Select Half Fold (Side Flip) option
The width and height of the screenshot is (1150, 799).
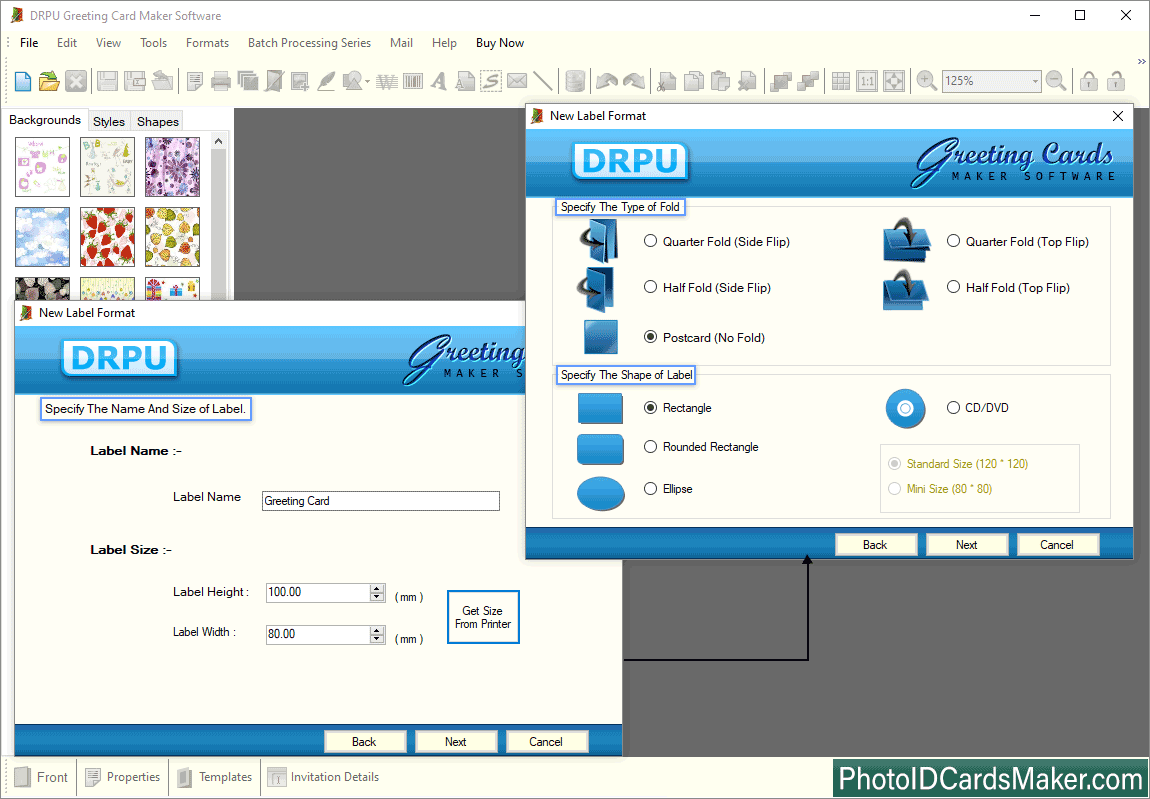651,287
